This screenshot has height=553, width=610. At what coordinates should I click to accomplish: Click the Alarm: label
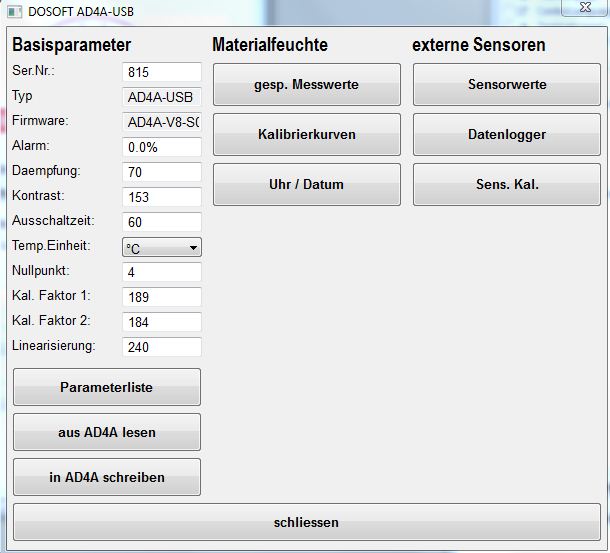(31, 146)
